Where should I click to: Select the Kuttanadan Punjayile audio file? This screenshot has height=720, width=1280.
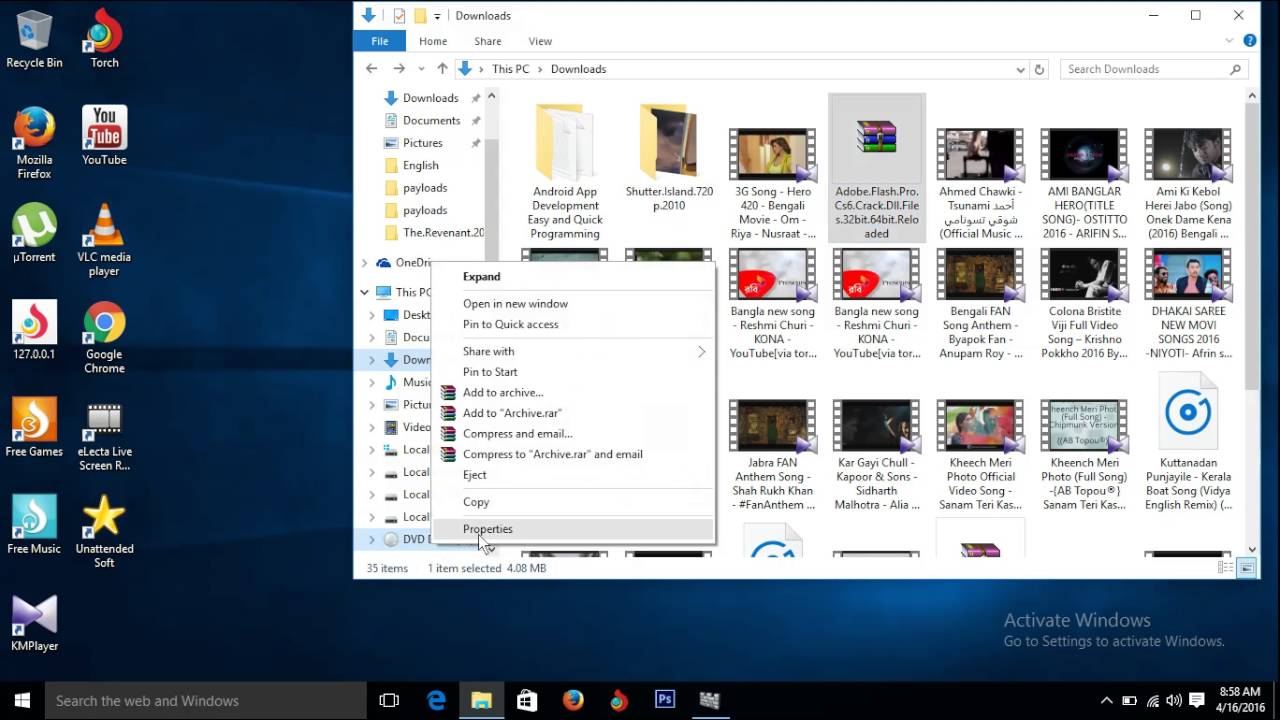pos(1188,441)
